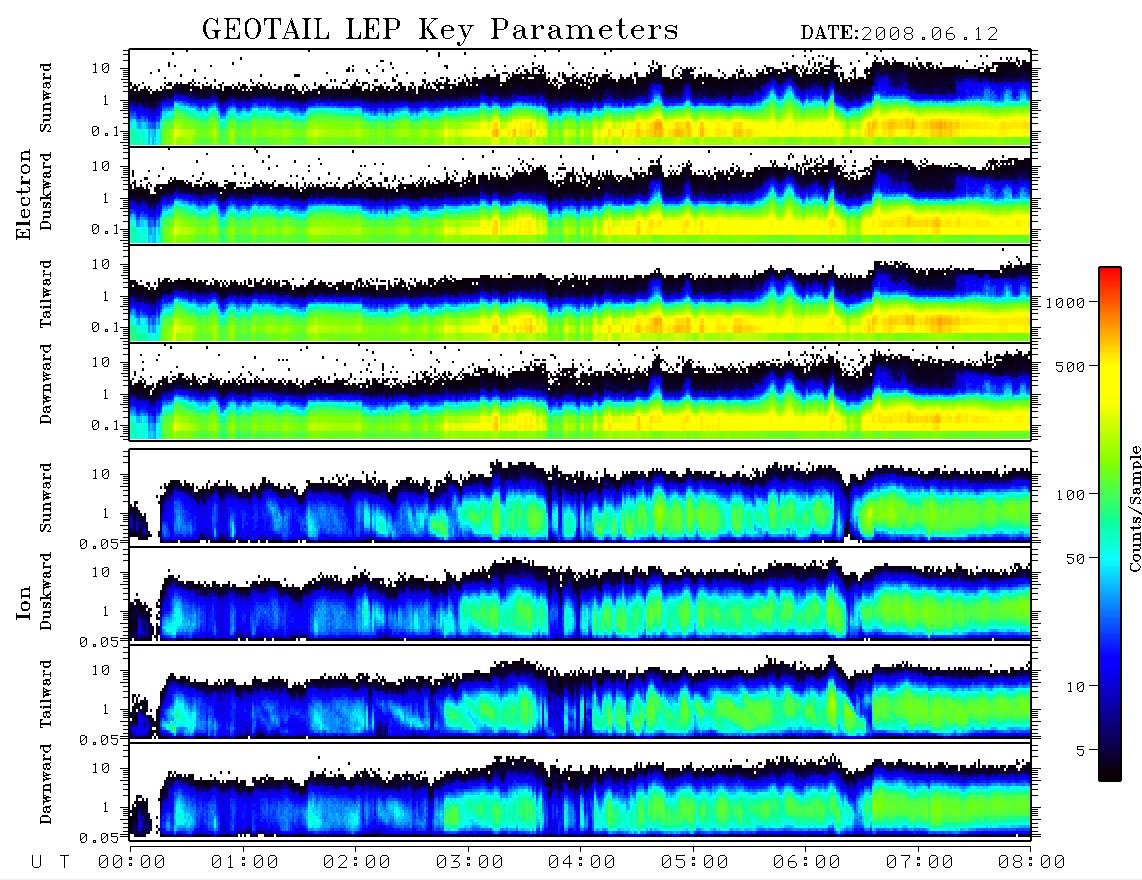This screenshot has width=1142, height=880.
Task: Click the "Dawnward" label of the Electron group
Action: click(x=46, y=384)
